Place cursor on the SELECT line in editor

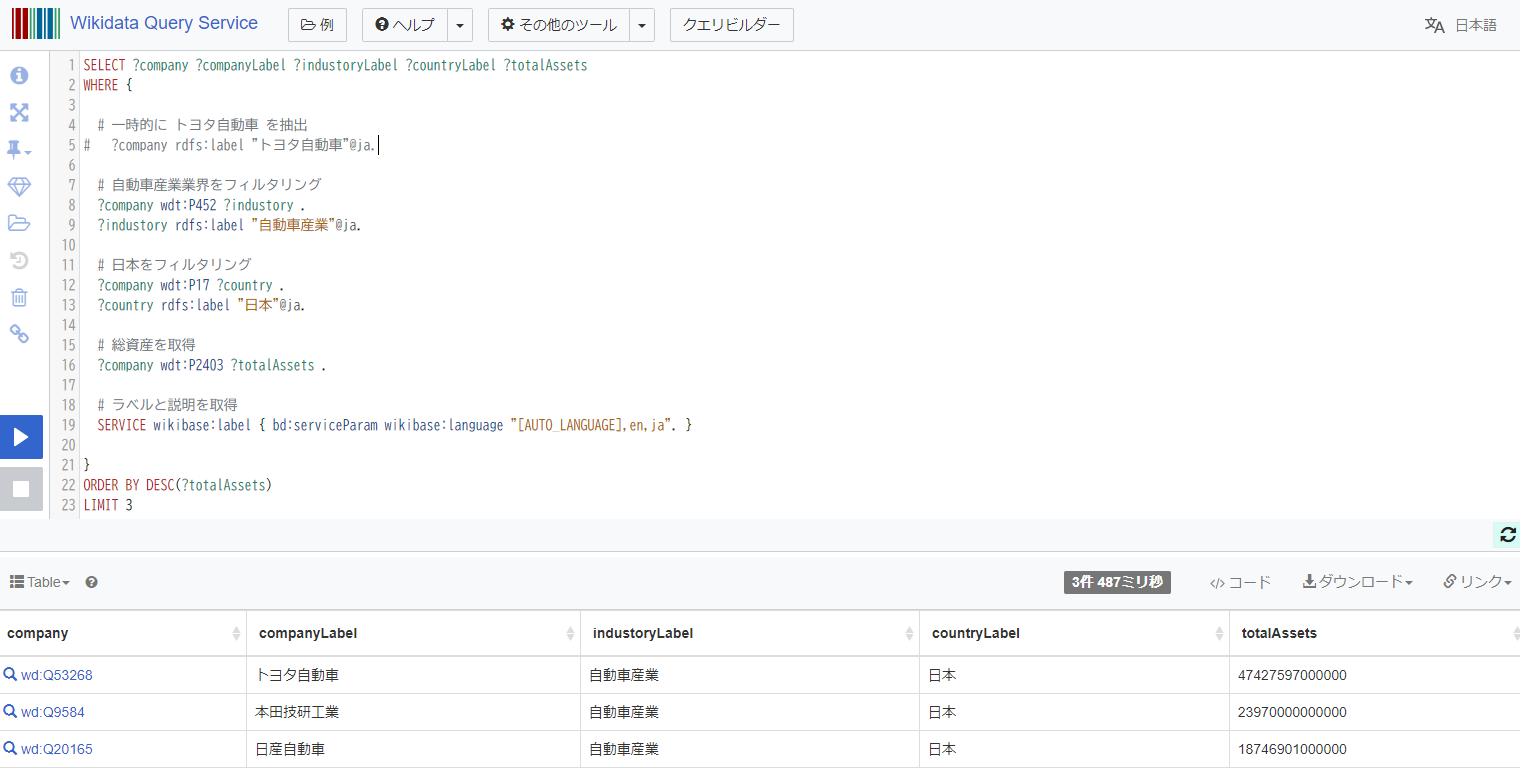335,65
